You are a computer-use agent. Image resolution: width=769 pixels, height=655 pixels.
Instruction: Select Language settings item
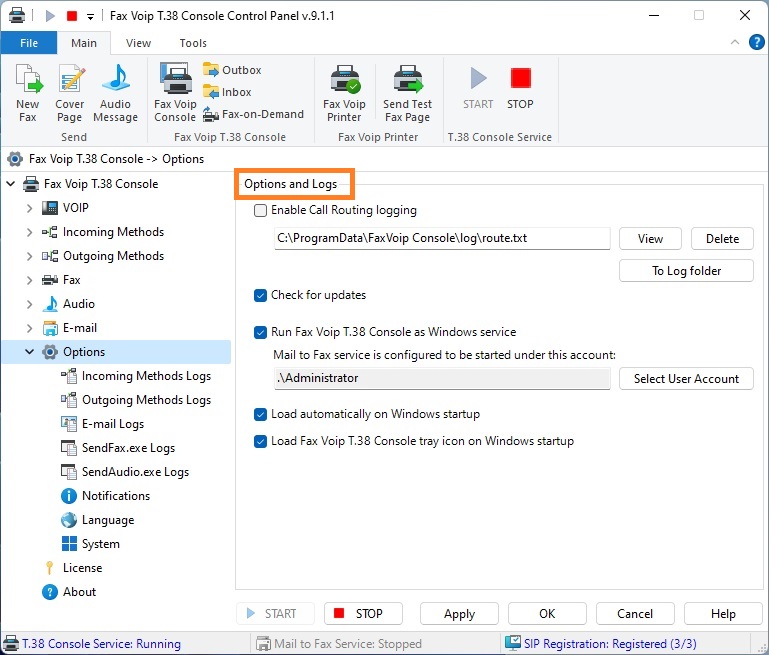click(97, 520)
